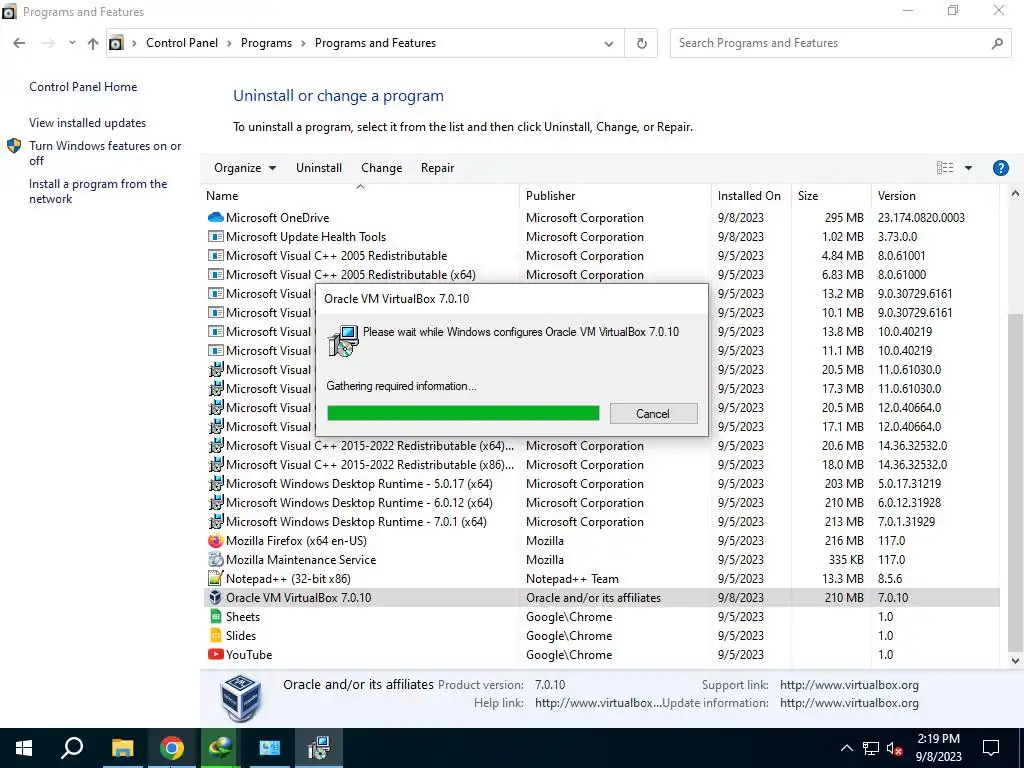
Task: Click the Desktop Runtime 5.0.17 icon
Action: 215,484
